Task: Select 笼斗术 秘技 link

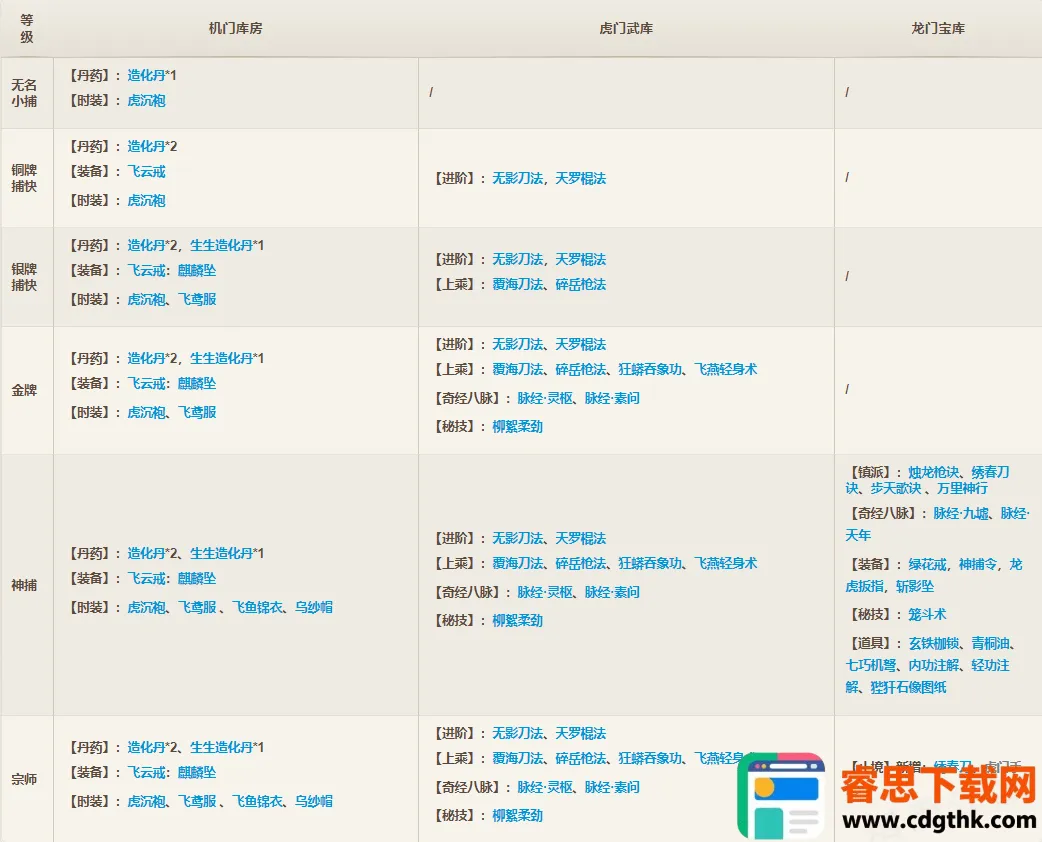Action: [x=927, y=615]
